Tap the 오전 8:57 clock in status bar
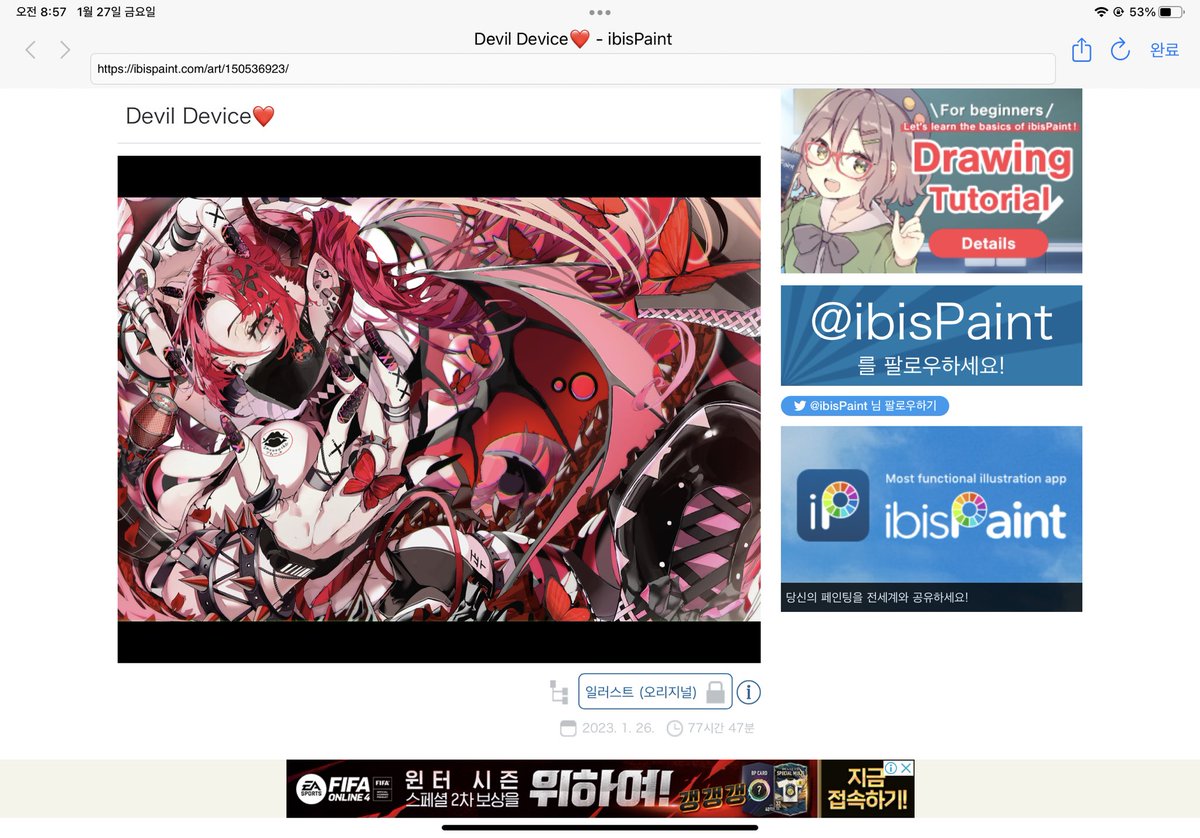 pyautogui.click(x=41, y=12)
